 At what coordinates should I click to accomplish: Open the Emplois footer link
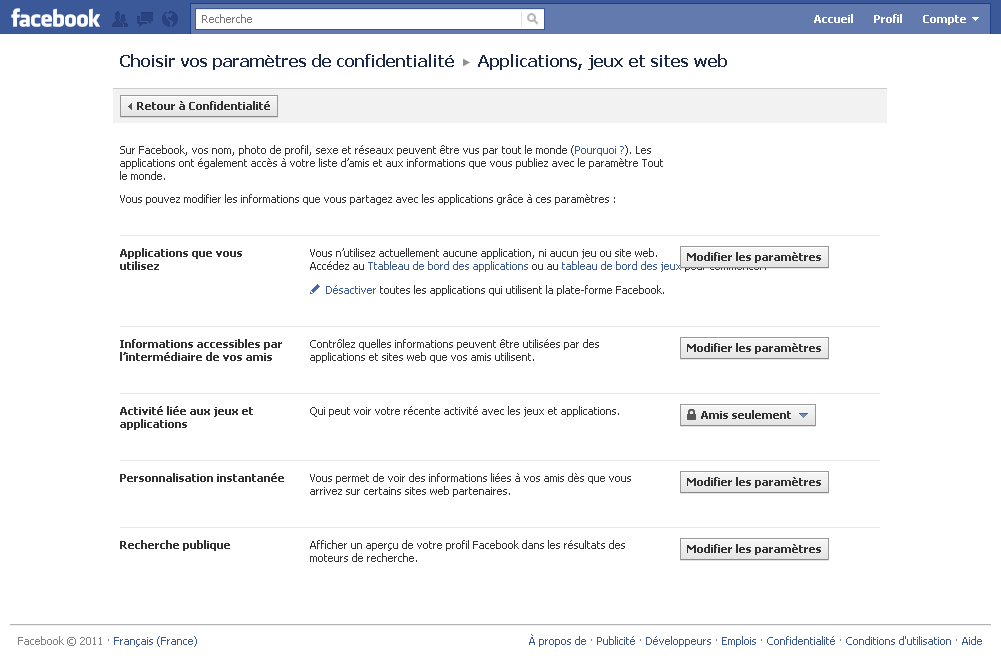[739, 641]
